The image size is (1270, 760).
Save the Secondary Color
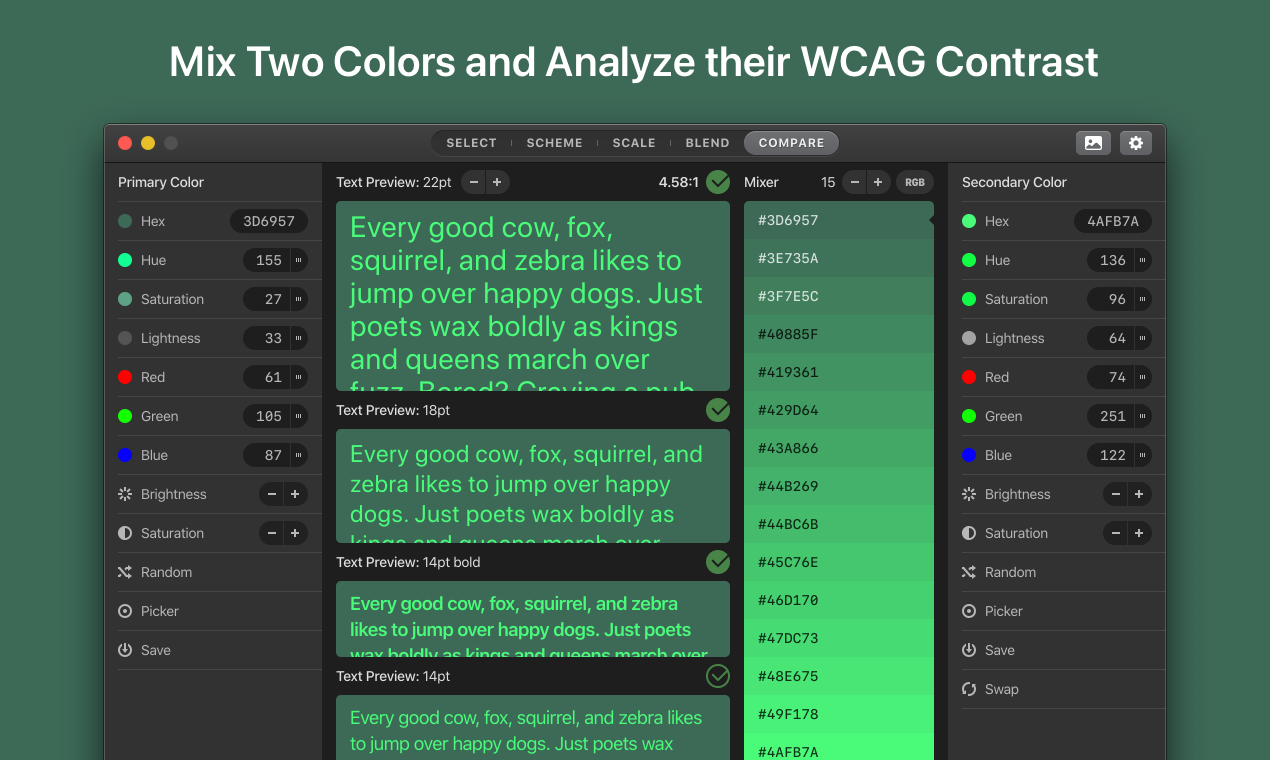point(969,650)
